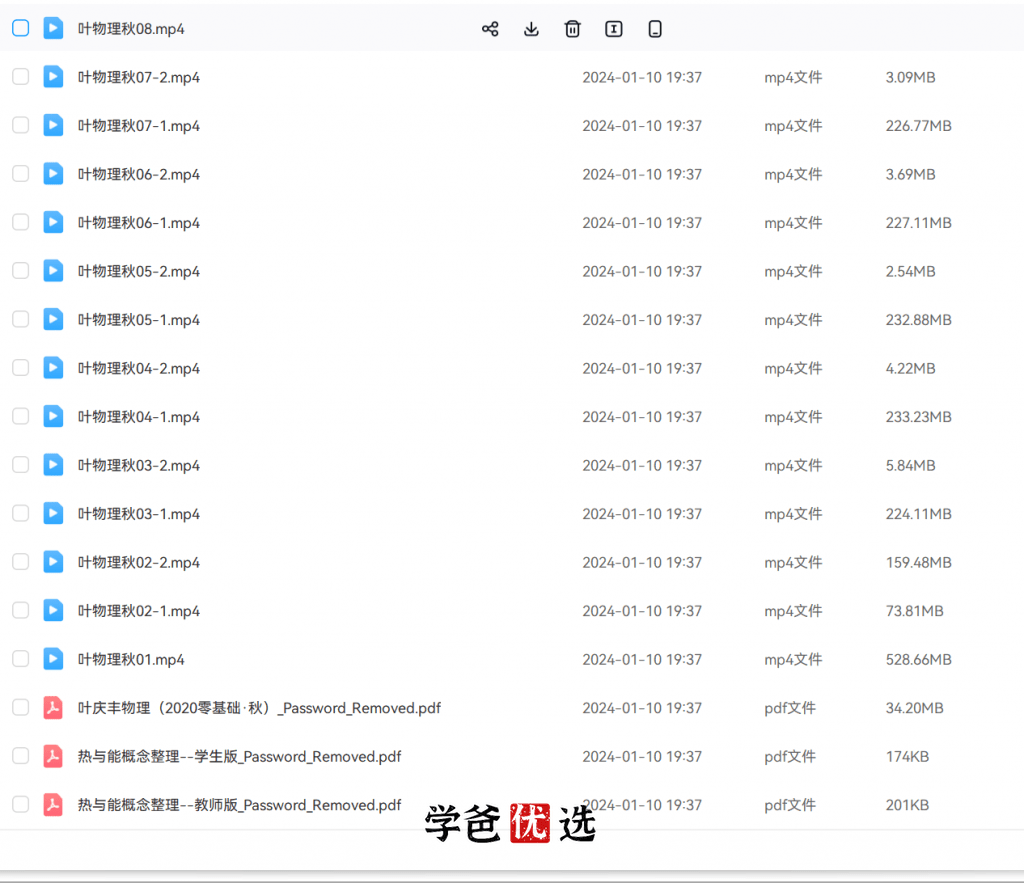This screenshot has height=883, width=1024.
Task: Open 叶庆丰物理（2020零基础·秋）_Password_Removed.pdf
Action: coord(259,708)
